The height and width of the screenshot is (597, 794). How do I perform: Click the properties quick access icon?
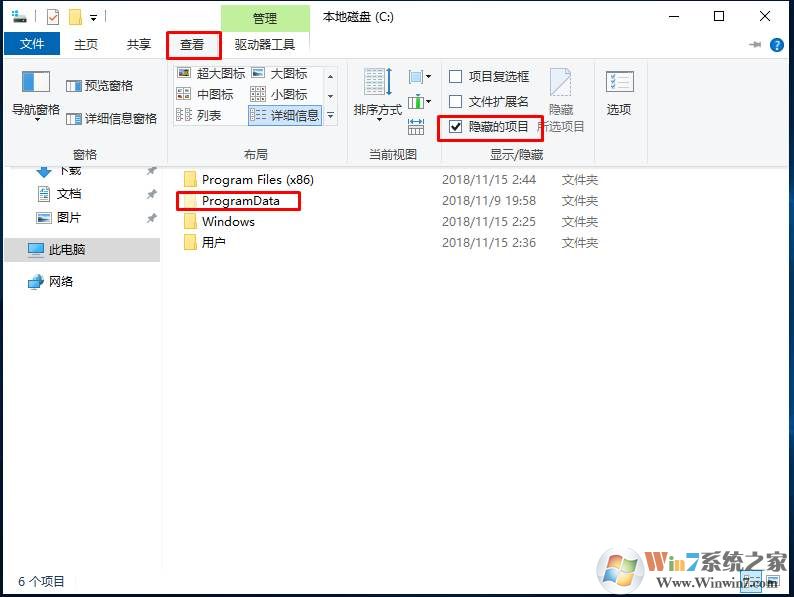(53, 17)
